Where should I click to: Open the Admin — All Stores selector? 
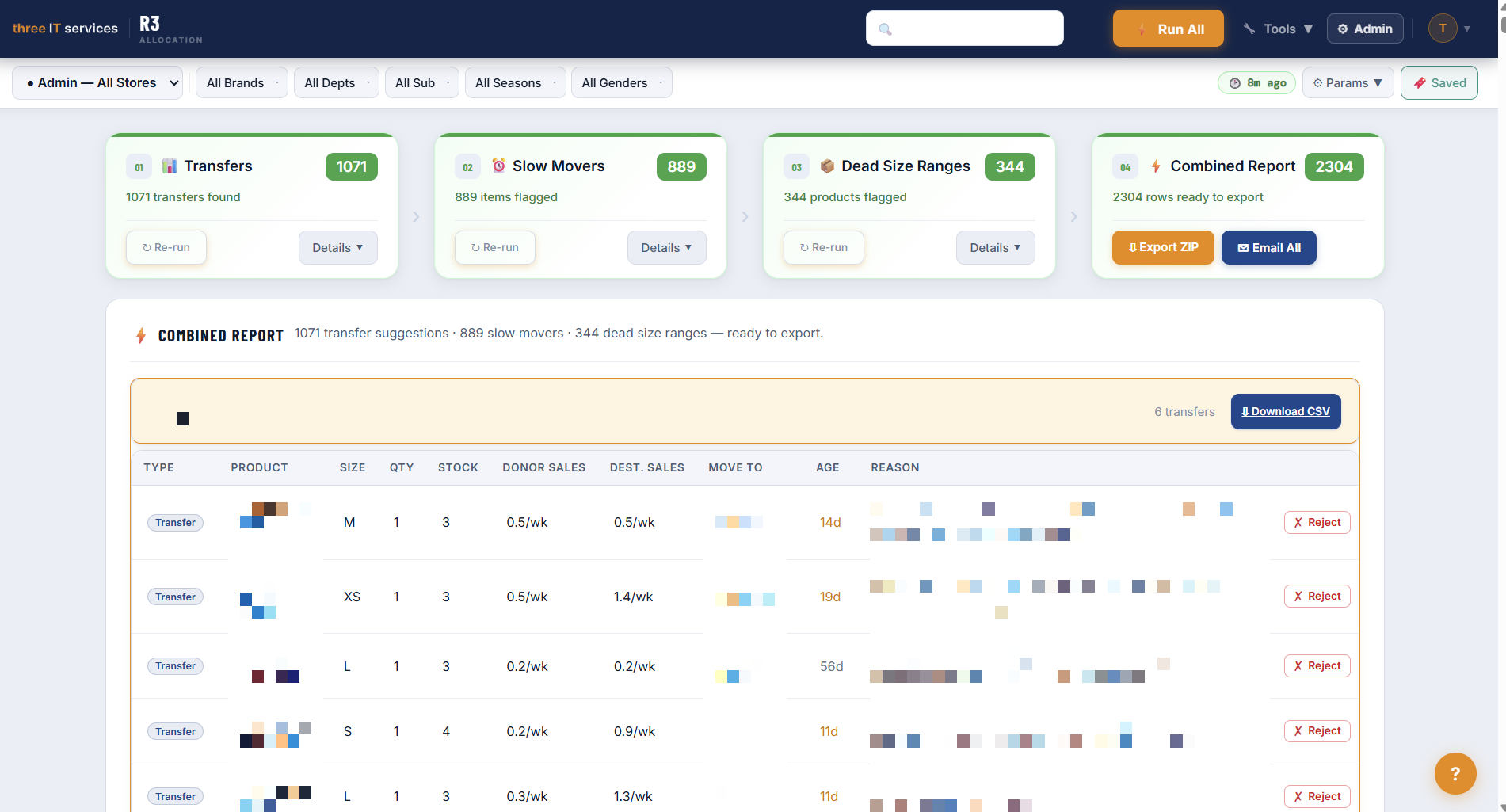pyautogui.click(x=97, y=82)
